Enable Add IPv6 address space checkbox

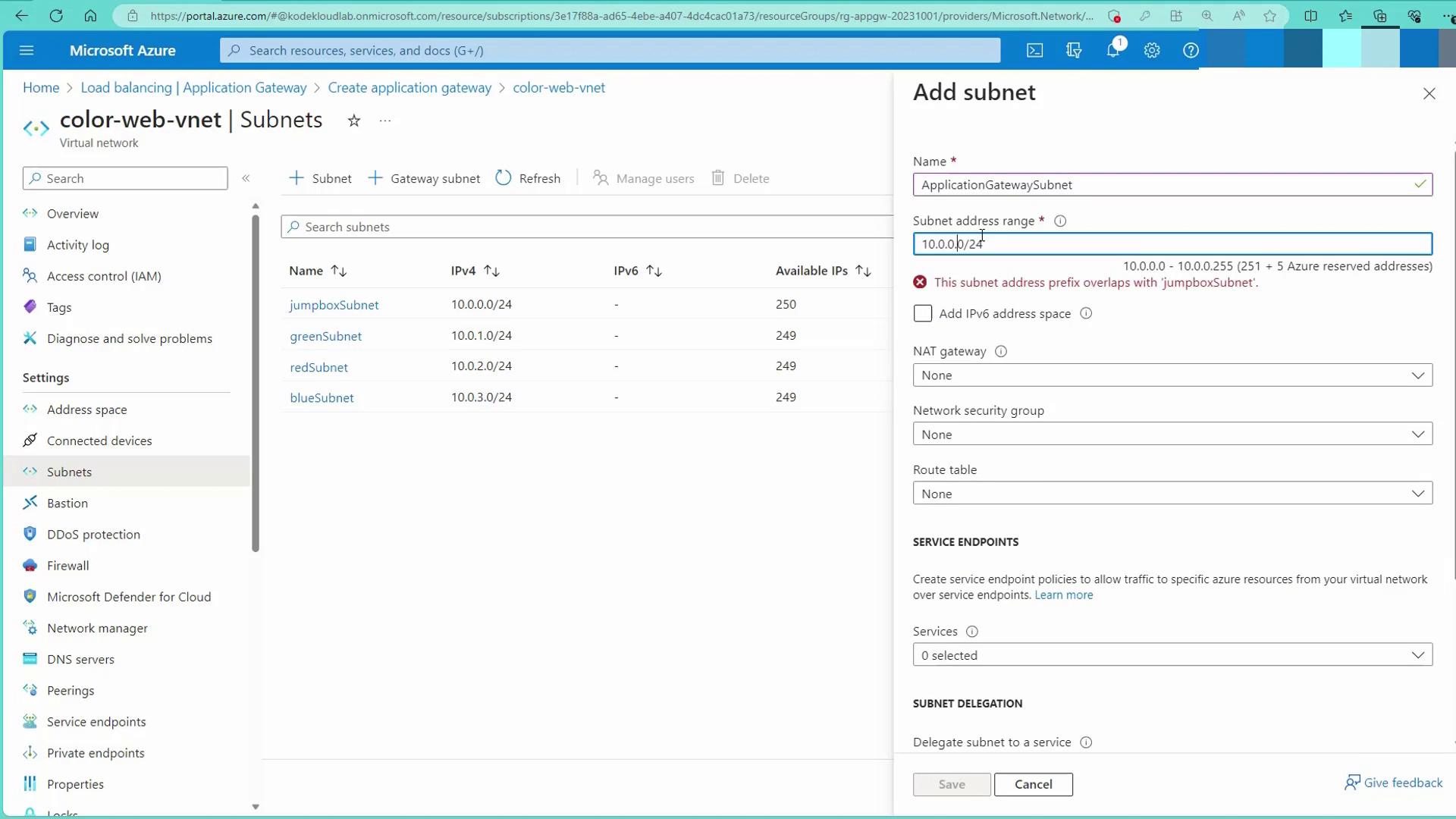[922, 314]
